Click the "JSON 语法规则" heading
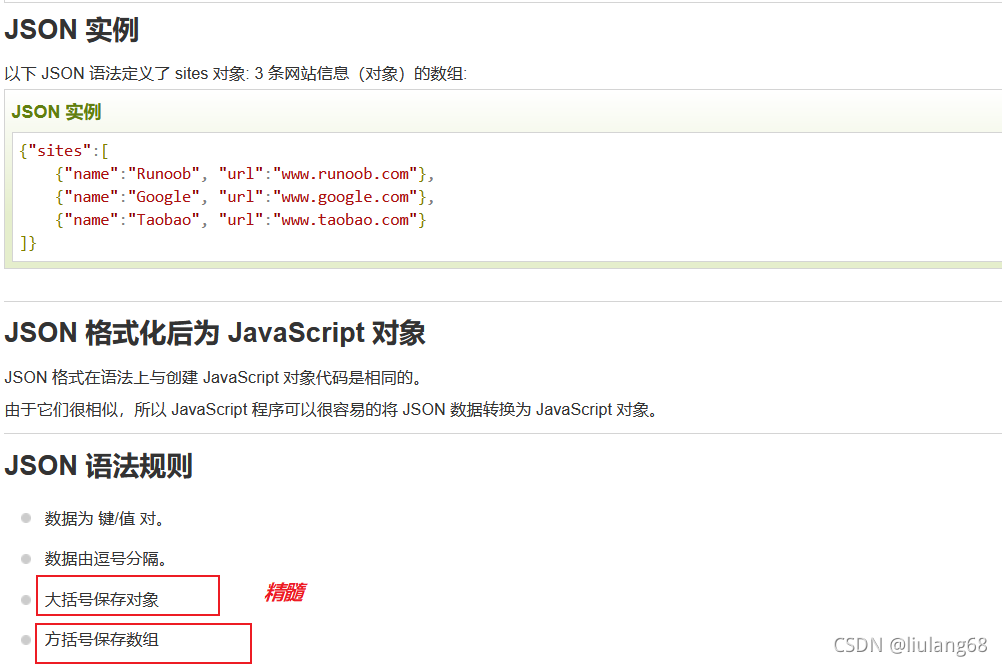Screen dimensions: 1002x666 click(98, 466)
